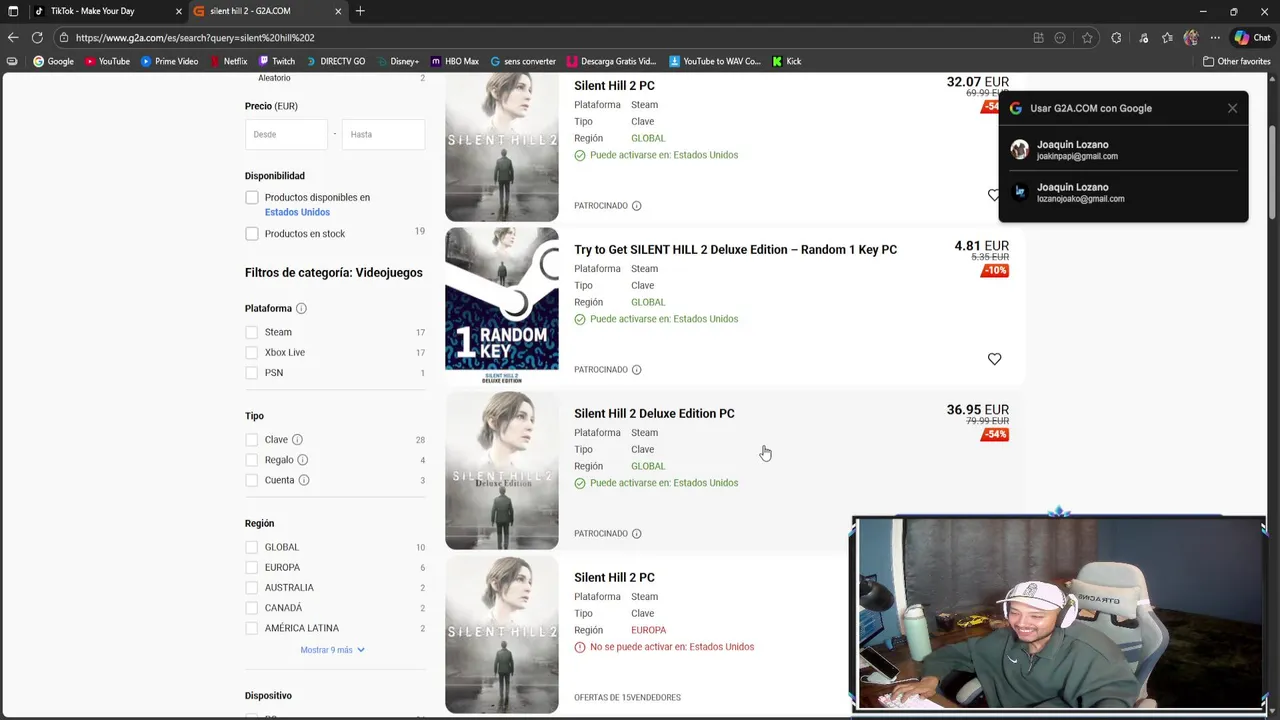Open split screen icon in address bar

(x=1038, y=38)
